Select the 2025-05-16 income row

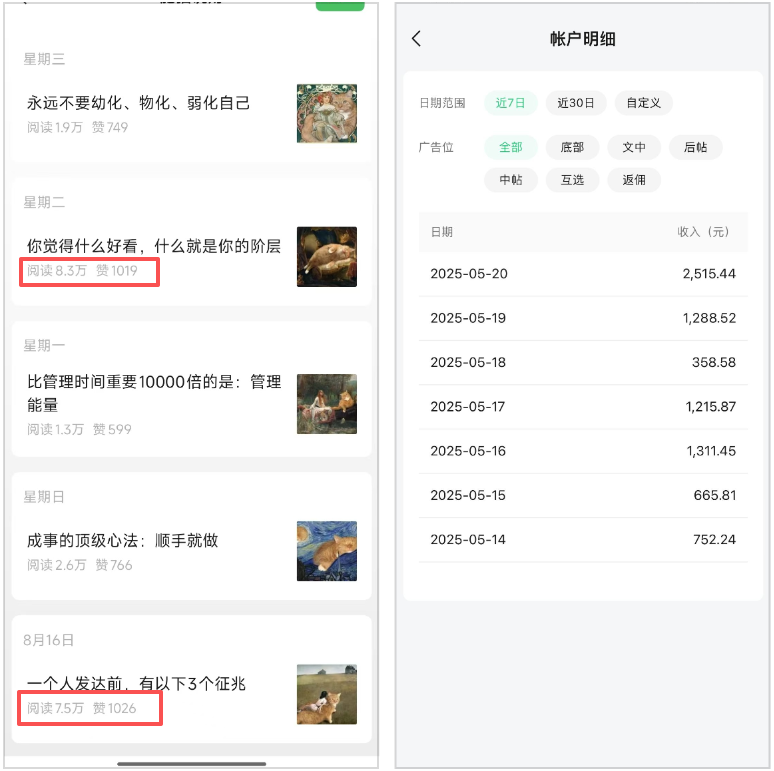tap(583, 451)
